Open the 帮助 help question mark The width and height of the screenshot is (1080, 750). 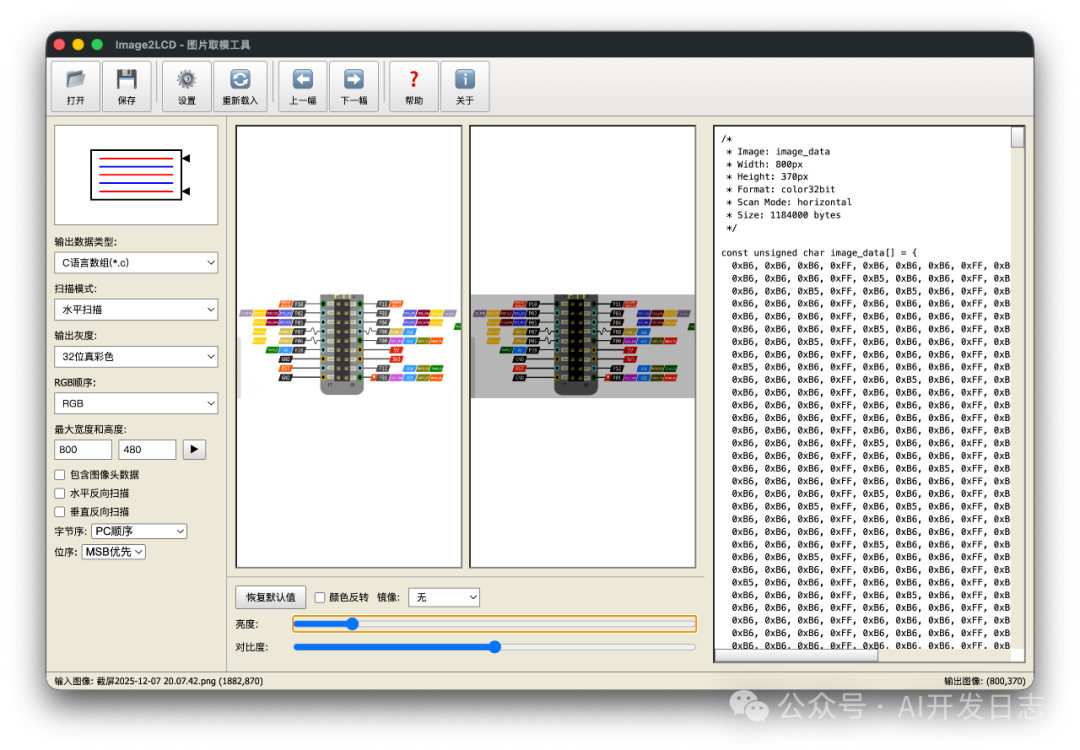(414, 86)
